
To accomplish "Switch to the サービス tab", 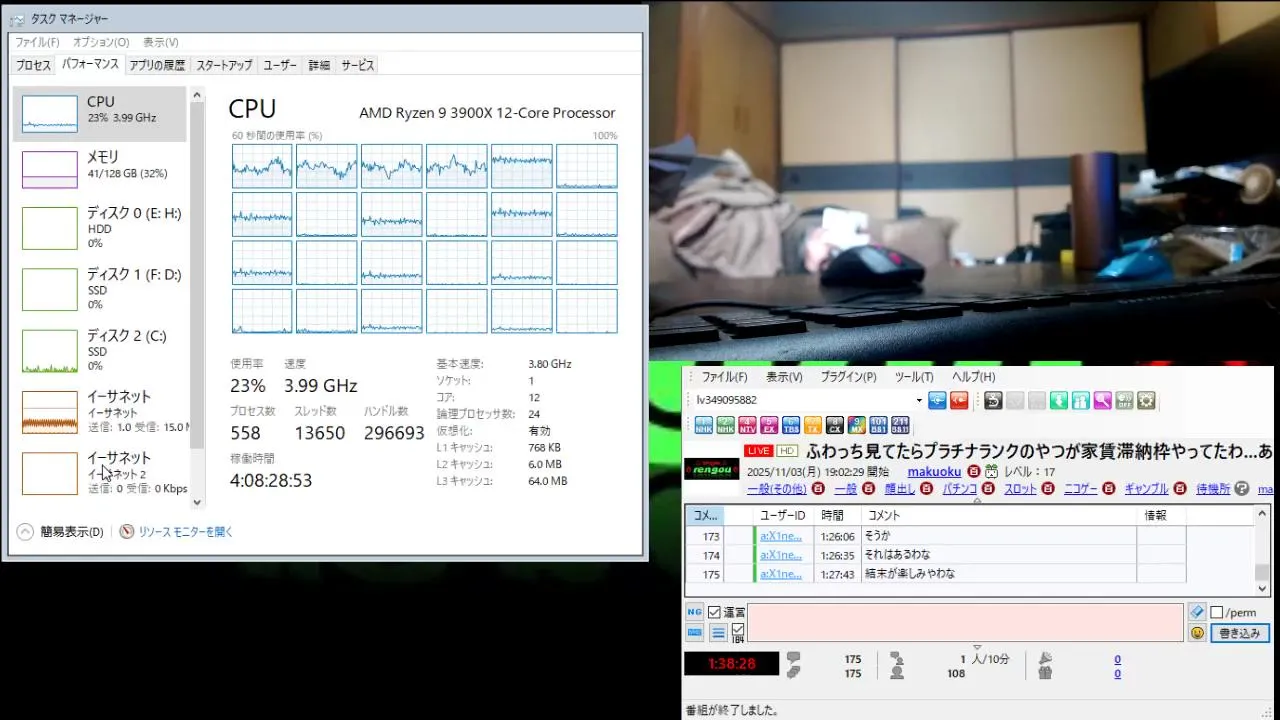I will pos(357,65).
